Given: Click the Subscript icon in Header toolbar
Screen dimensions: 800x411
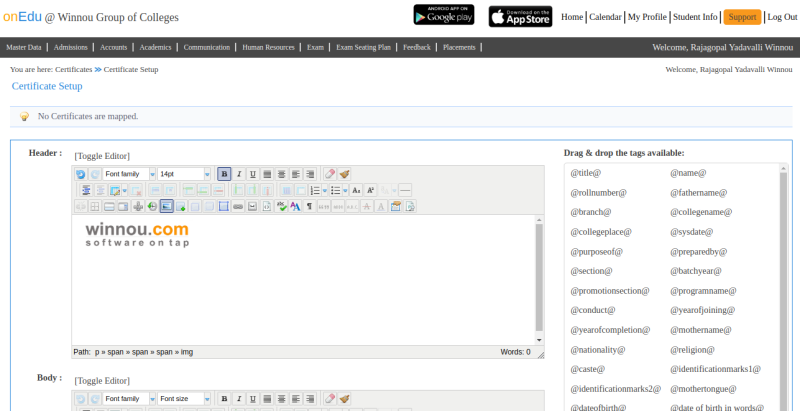Looking at the screenshot, I should (x=356, y=190).
